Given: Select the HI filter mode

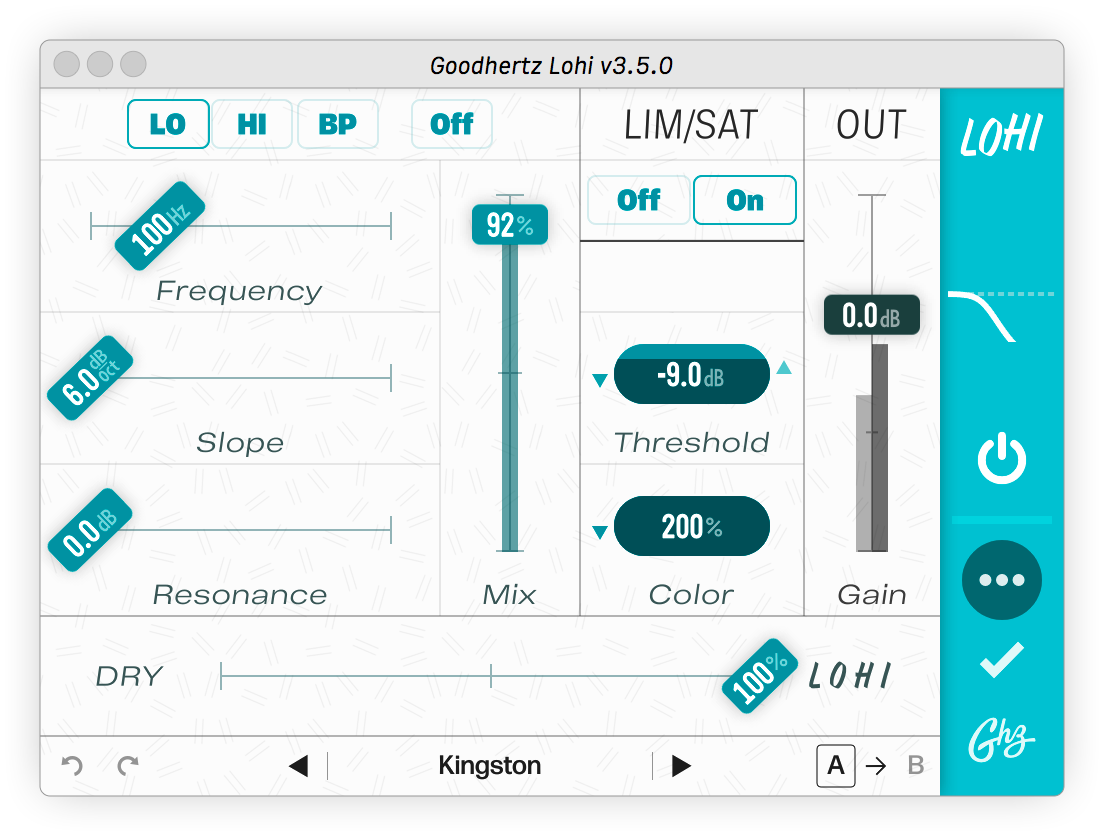Looking at the screenshot, I should (252, 124).
